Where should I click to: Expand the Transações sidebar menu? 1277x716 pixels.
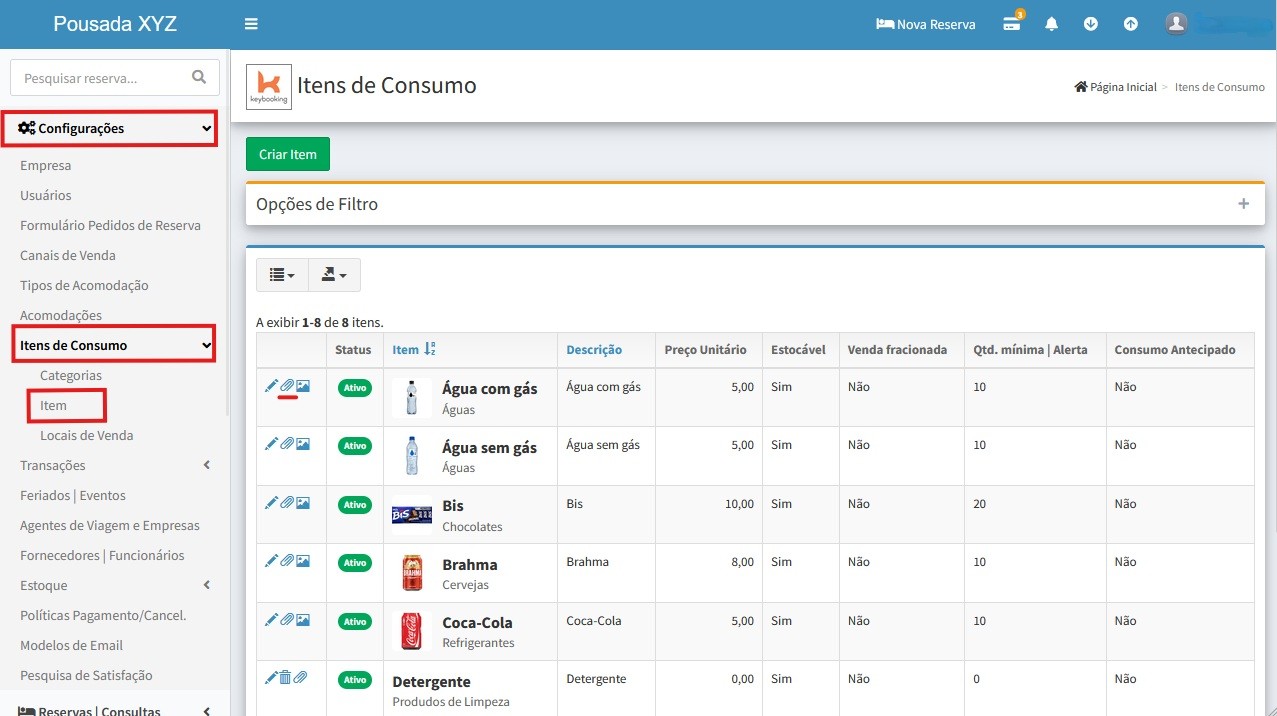(x=115, y=465)
